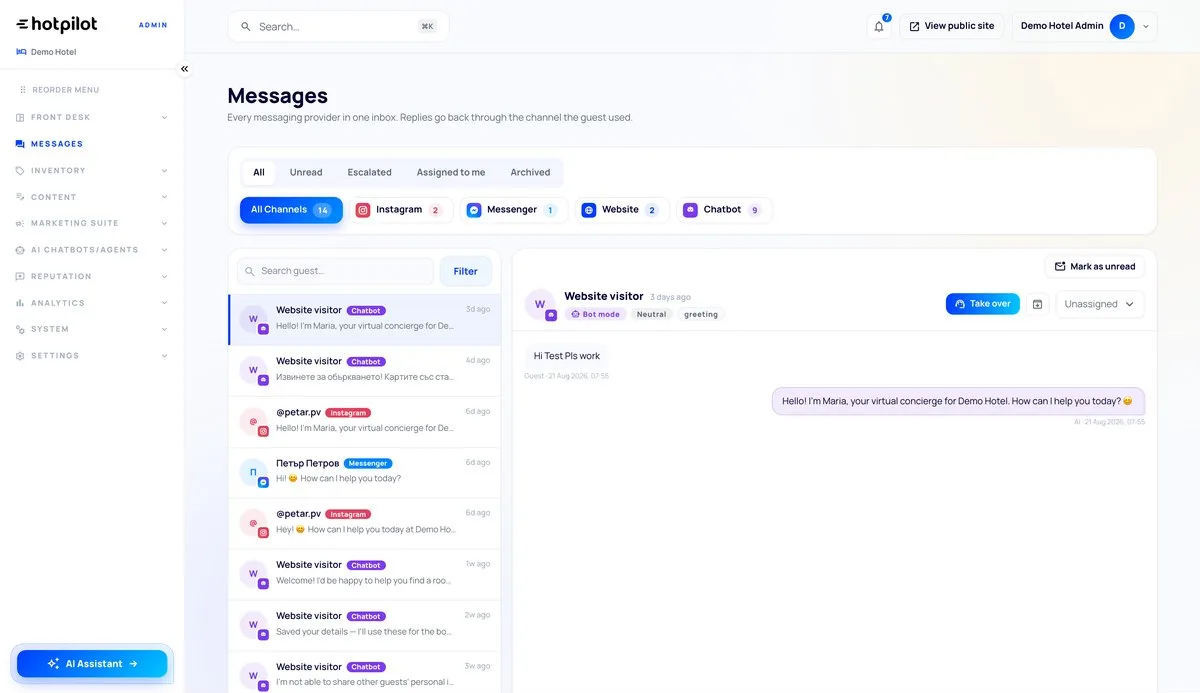Click the Front Desk sidebar icon
This screenshot has height=693, width=1200.
coord(20,117)
